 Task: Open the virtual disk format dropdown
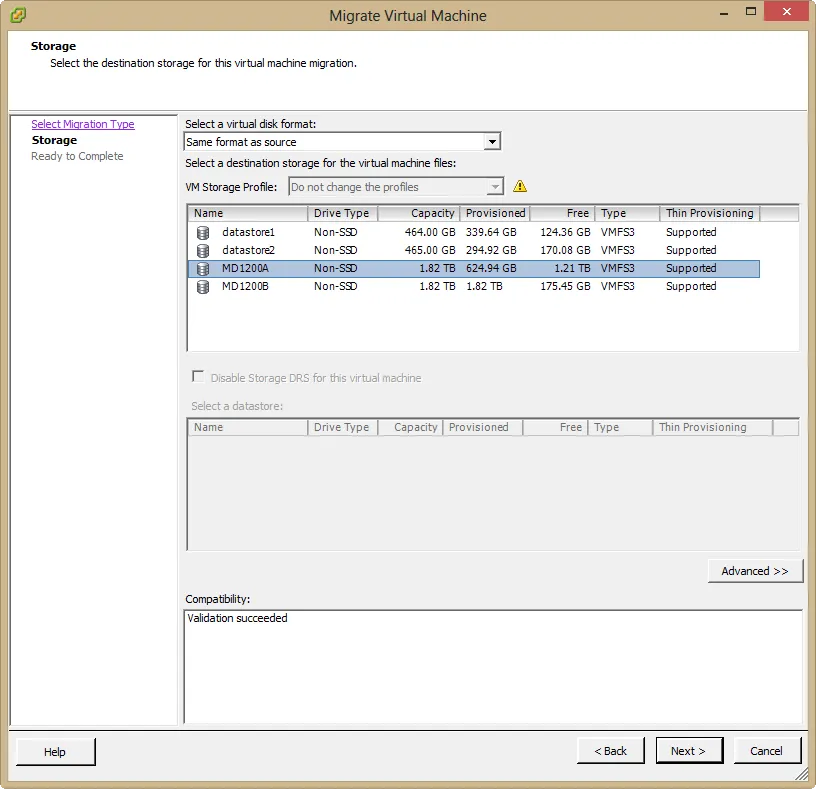click(x=491, y=142)
